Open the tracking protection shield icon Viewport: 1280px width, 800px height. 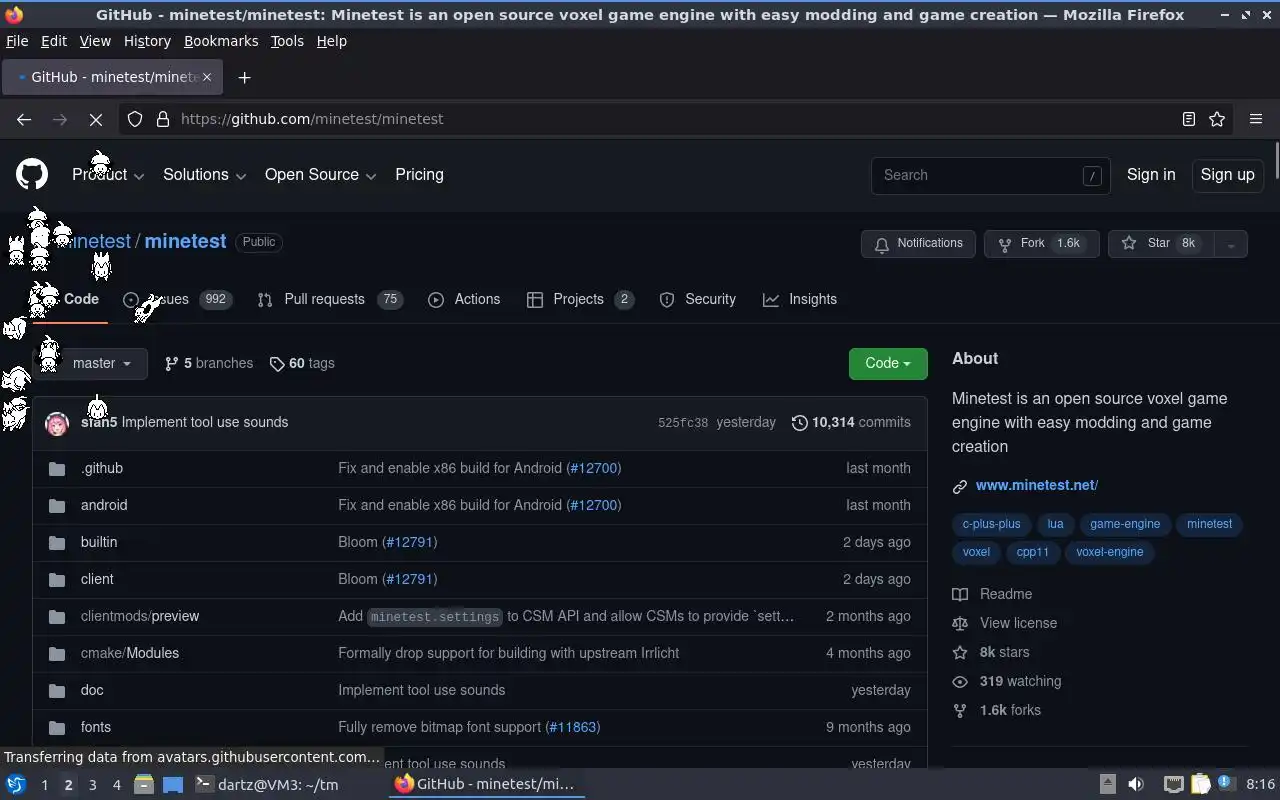[135, 119]
